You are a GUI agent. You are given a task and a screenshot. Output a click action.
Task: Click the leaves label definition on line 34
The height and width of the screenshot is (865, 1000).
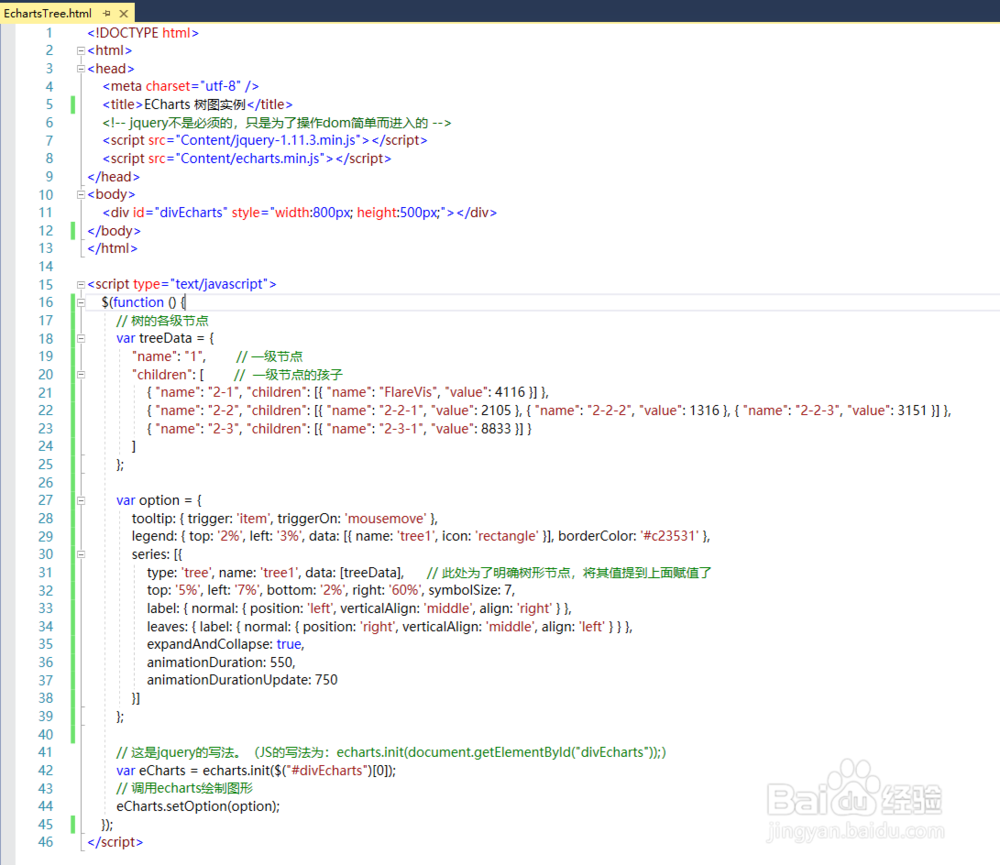point(389,627)
